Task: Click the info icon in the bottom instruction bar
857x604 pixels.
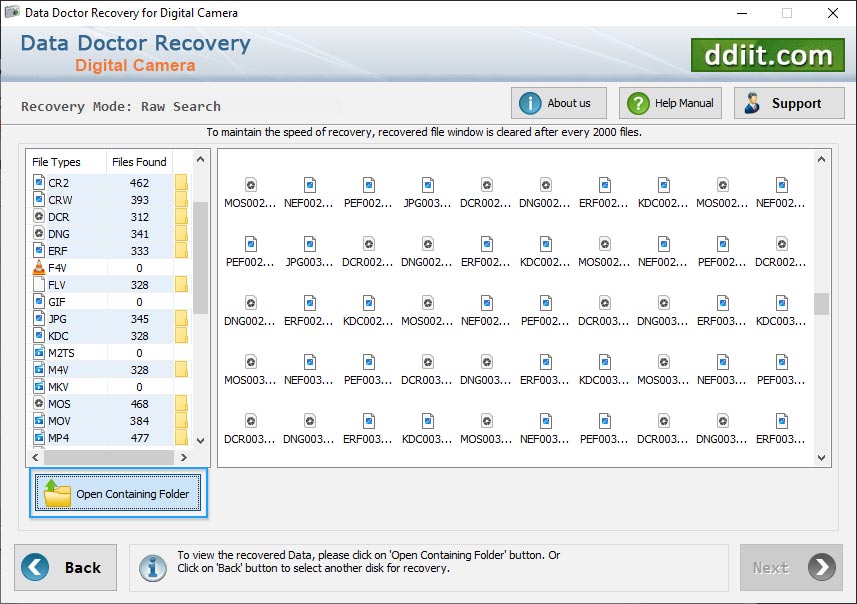Action: tap(153, 567)
